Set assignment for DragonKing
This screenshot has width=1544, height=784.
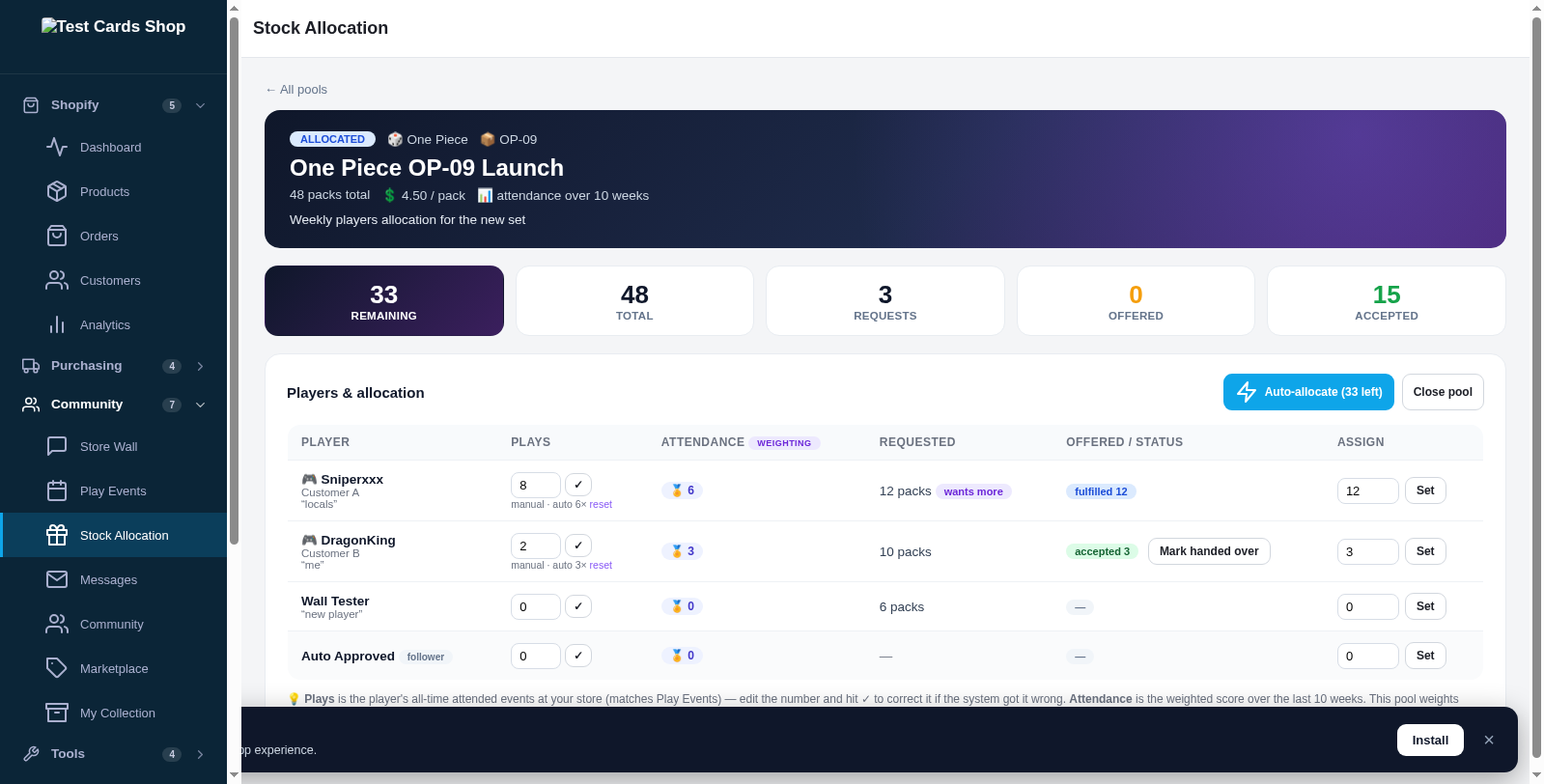click(x=1425, y=551)
